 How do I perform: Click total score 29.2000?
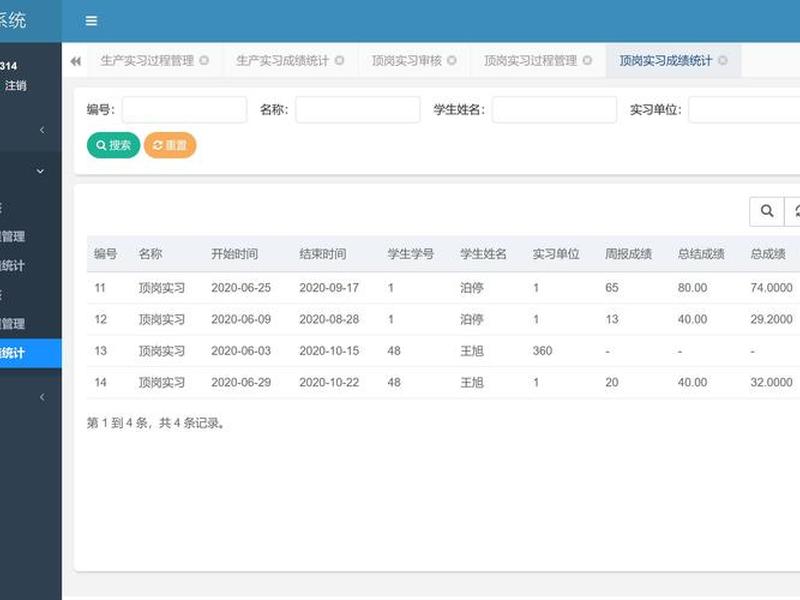click(771, 319)
